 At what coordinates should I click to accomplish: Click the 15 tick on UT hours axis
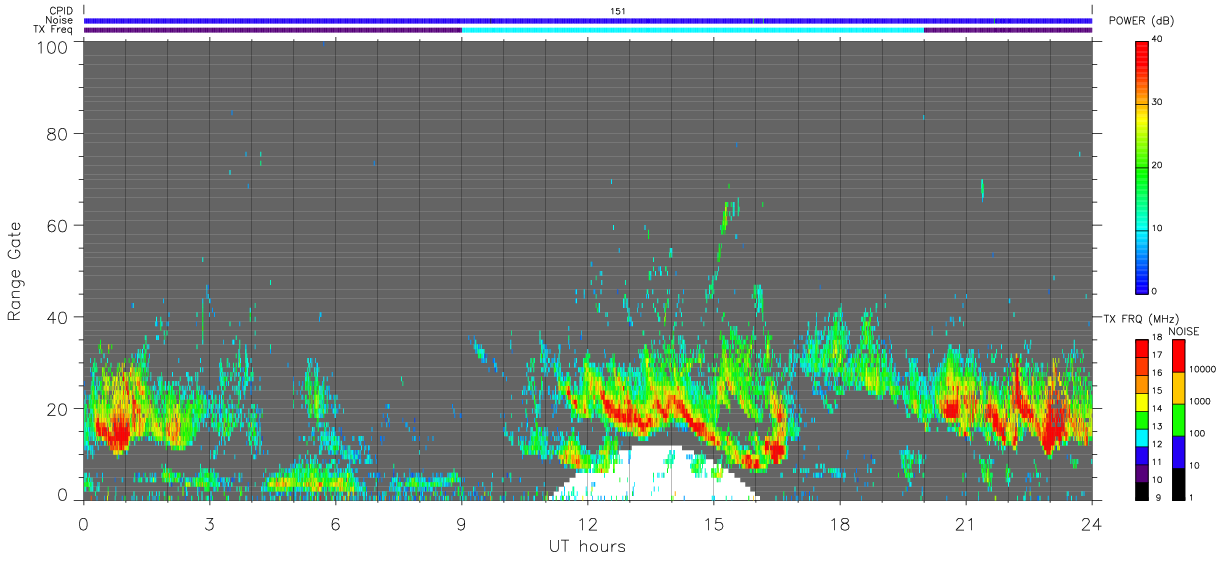click(713, 524)
